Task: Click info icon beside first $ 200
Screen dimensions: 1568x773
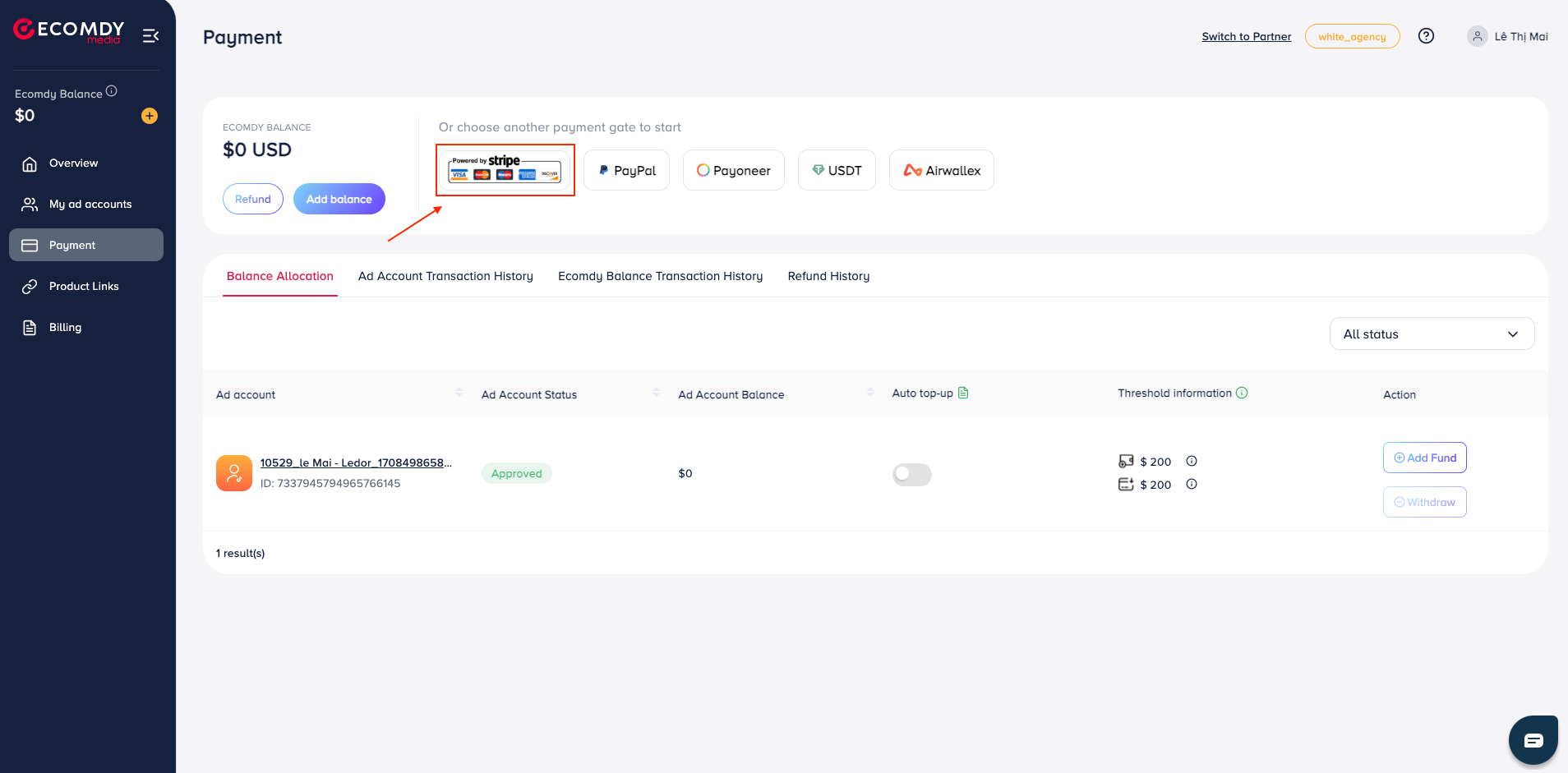Action: (x=1192, y=461)
